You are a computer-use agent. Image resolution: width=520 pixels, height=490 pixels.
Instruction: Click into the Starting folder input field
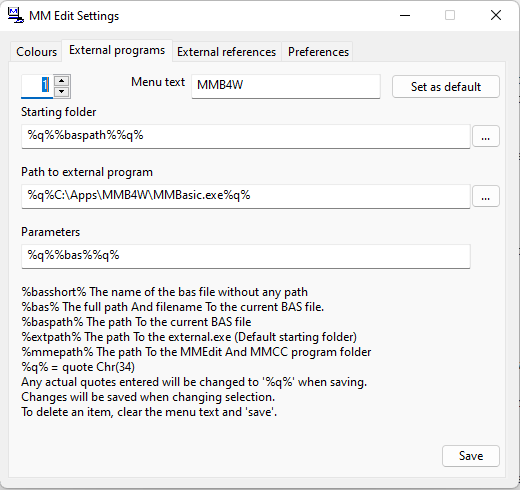tap(246, 136)
